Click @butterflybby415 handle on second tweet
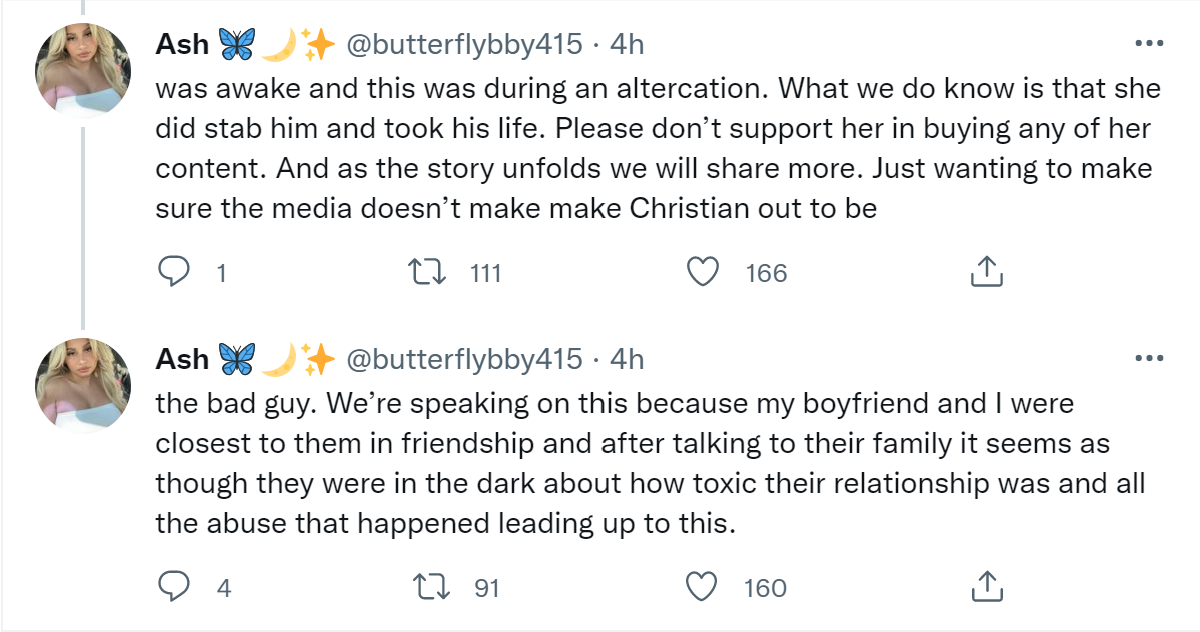This screenshot has height=632, width=1200. tap(463, 358)
